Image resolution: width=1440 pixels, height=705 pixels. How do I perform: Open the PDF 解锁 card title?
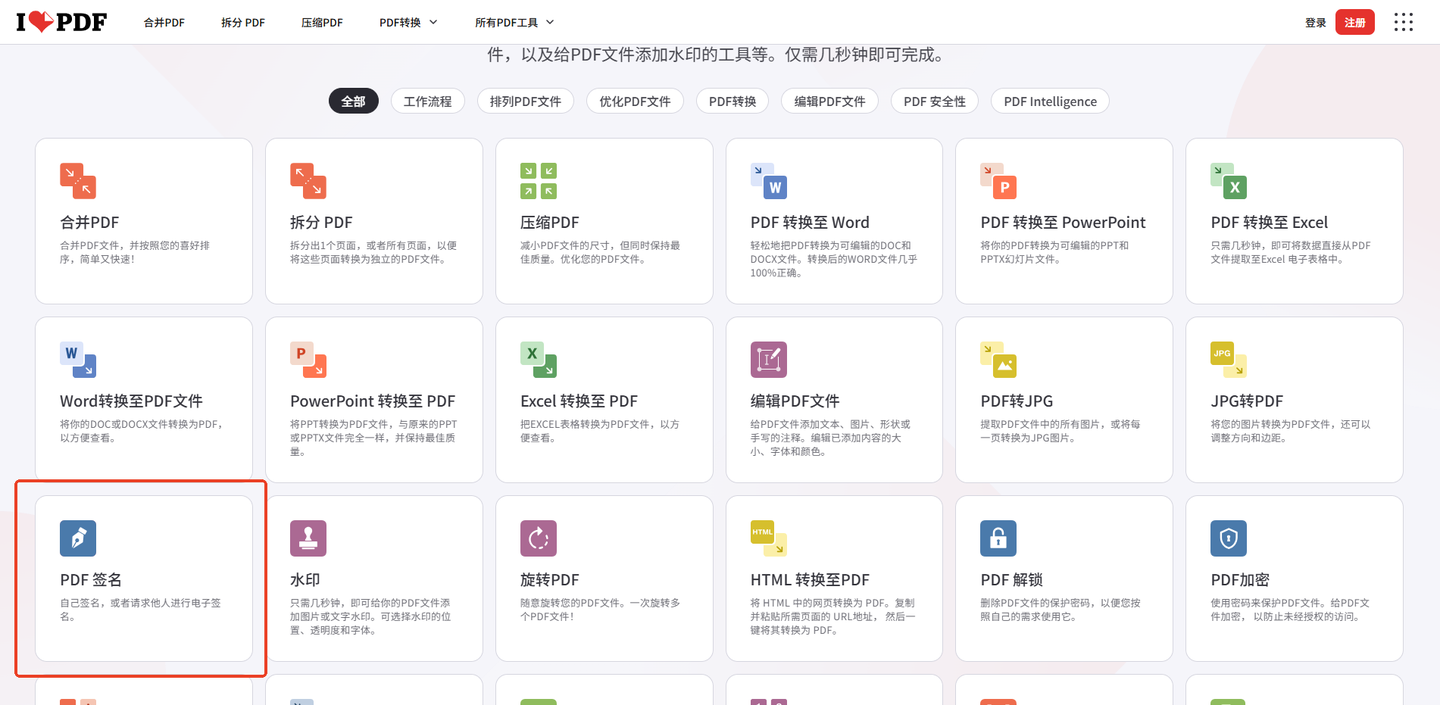click(x=1012, y=580)
